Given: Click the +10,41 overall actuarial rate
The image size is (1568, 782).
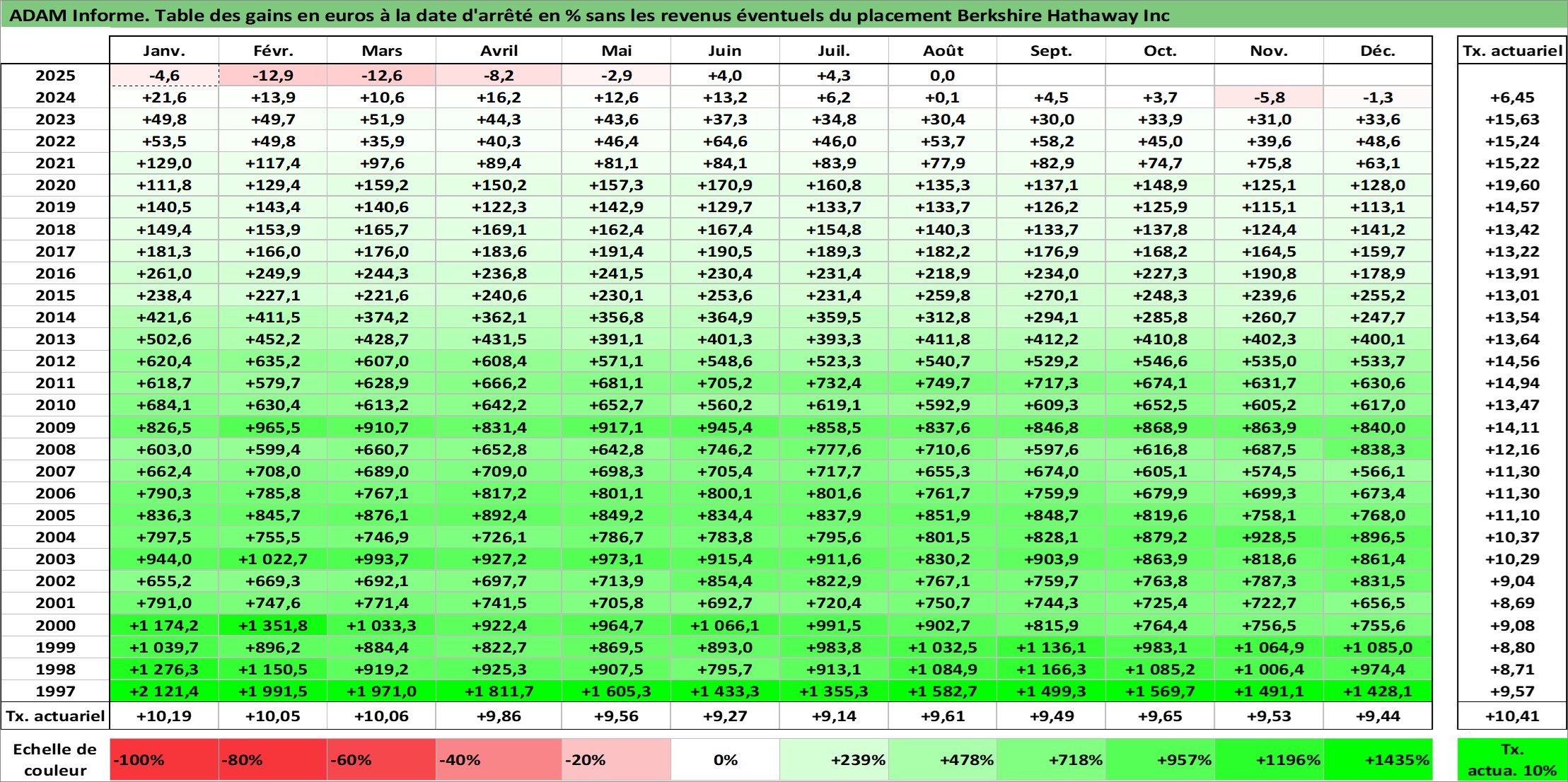Looking at the screenshot, I should coord(1512,716).
